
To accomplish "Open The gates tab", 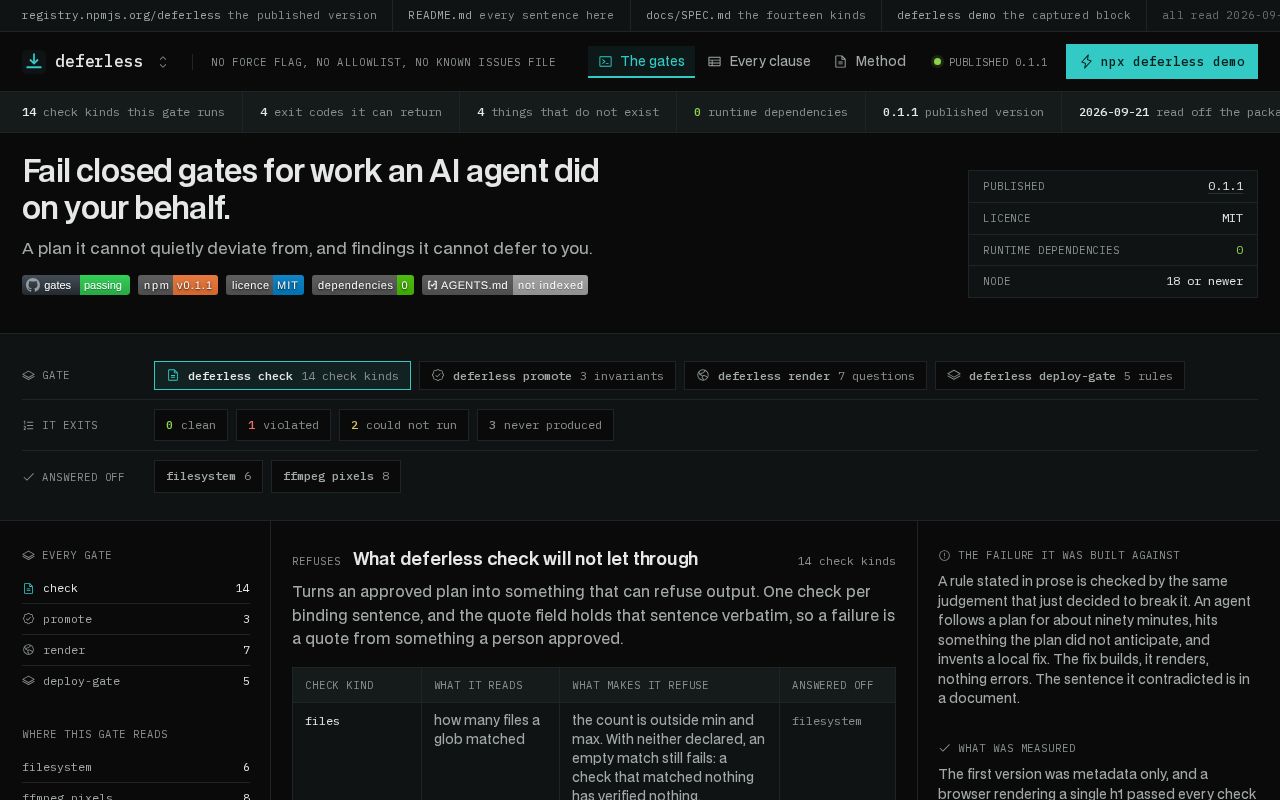I will [x=641, y=61].
